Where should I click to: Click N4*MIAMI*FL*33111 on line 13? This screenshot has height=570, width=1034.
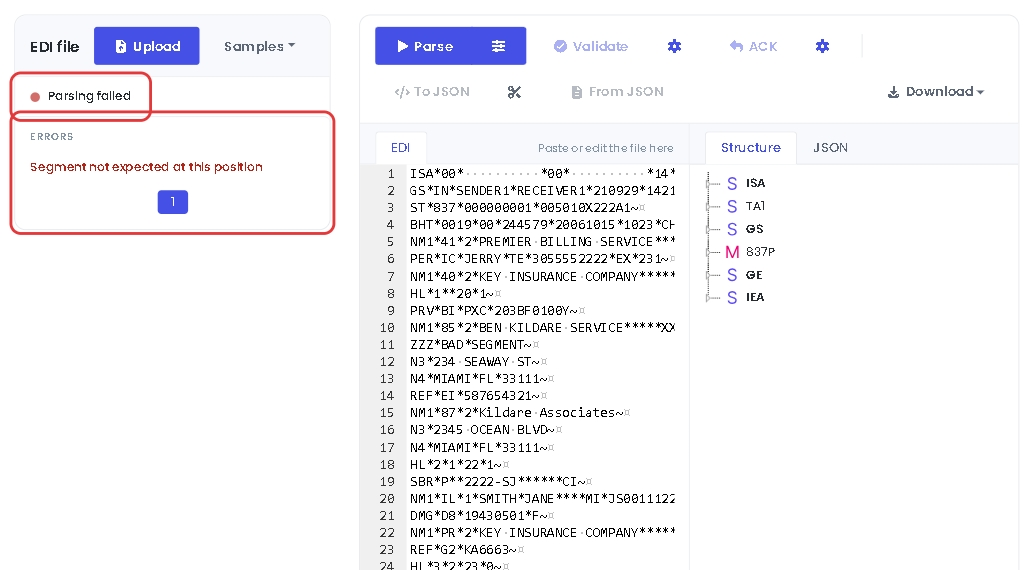(482, 379)
